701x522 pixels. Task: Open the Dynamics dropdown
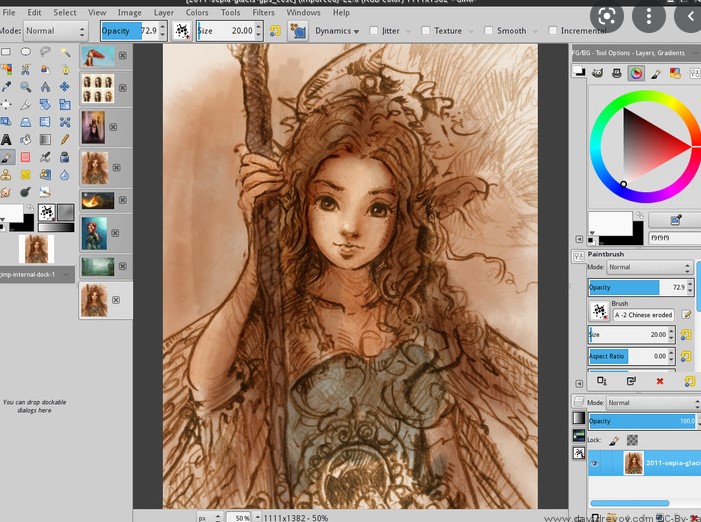(337, 31)
